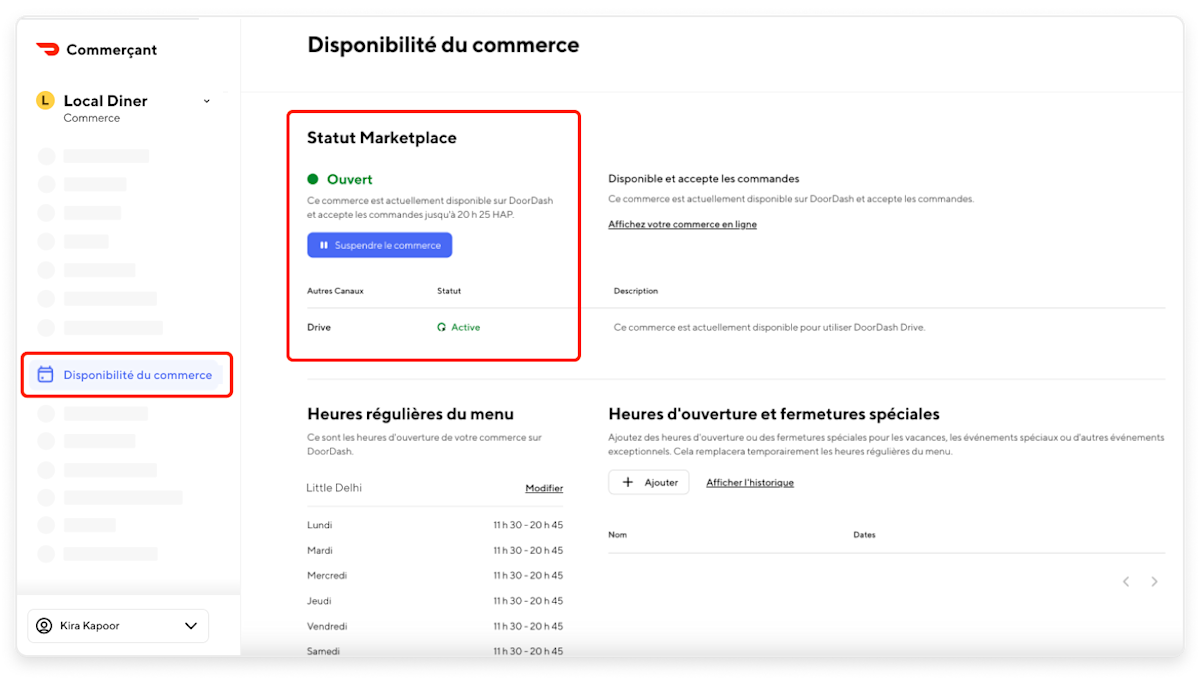
Task: Click Modifier link for Little Delhi hours
Action: click(544, 488)
